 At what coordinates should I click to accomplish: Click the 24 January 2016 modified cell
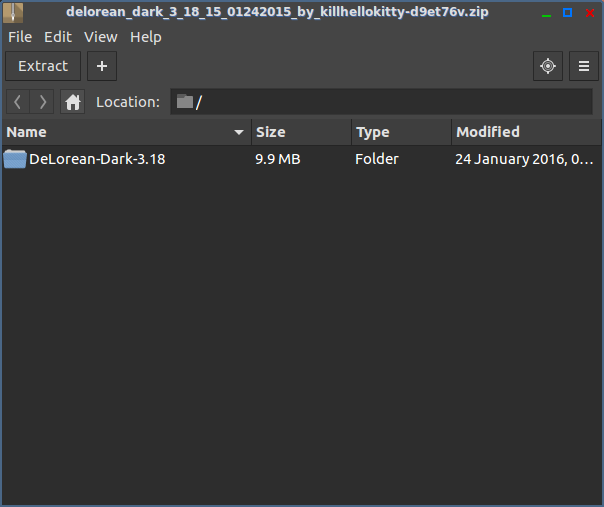524,159
